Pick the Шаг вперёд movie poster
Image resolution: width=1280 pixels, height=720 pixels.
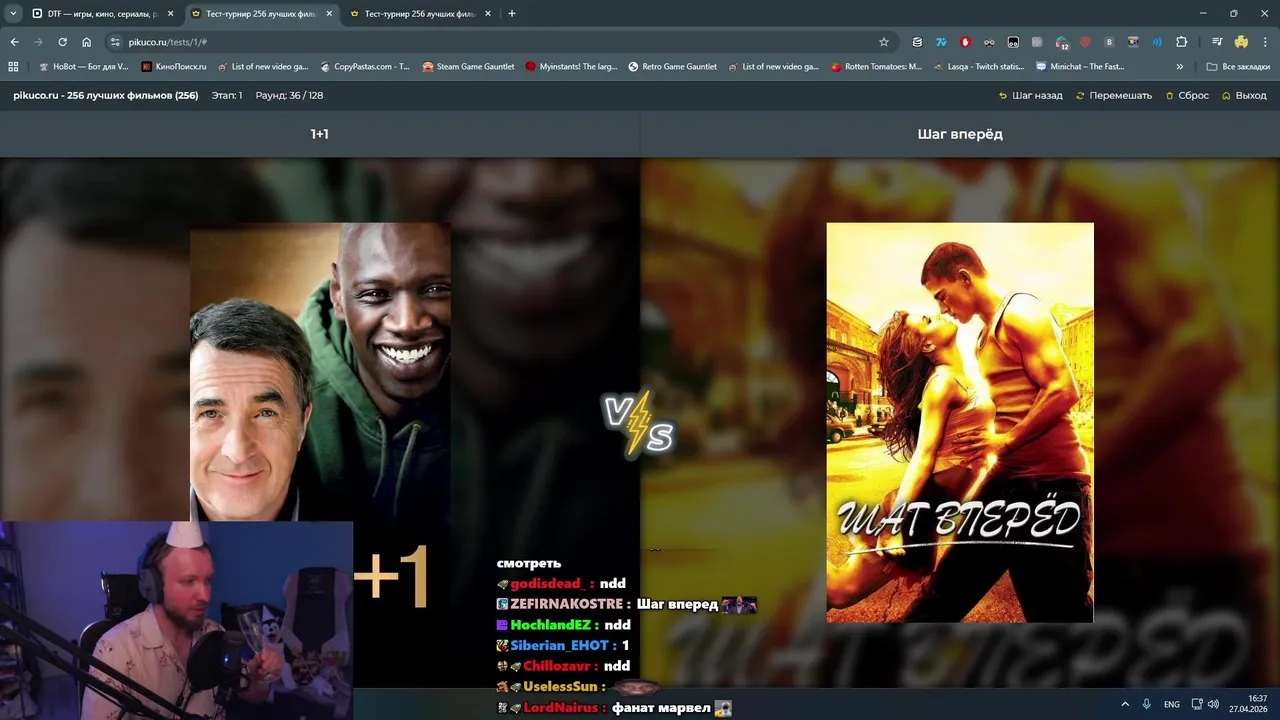tap(960, 423)
